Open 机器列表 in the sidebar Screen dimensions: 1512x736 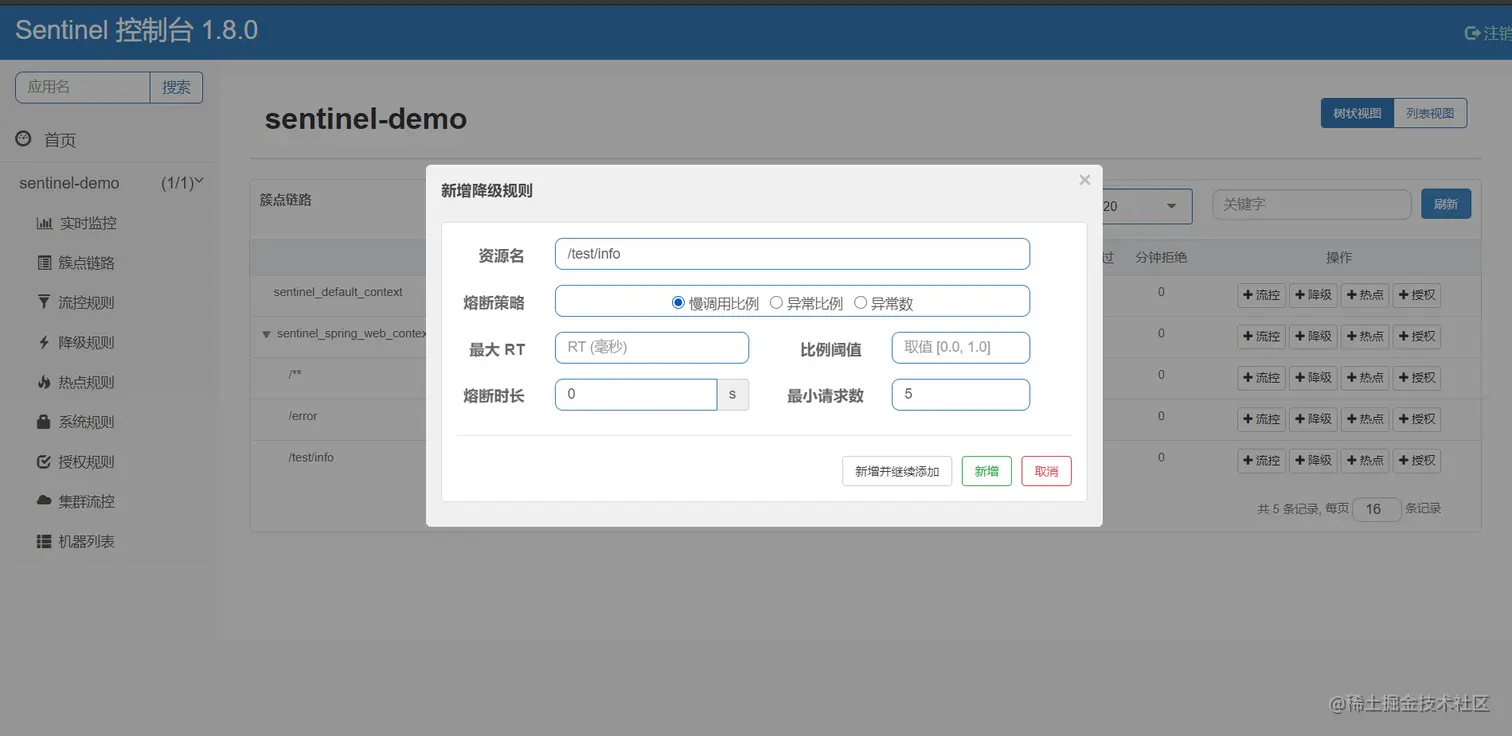[x=87, y=541]
